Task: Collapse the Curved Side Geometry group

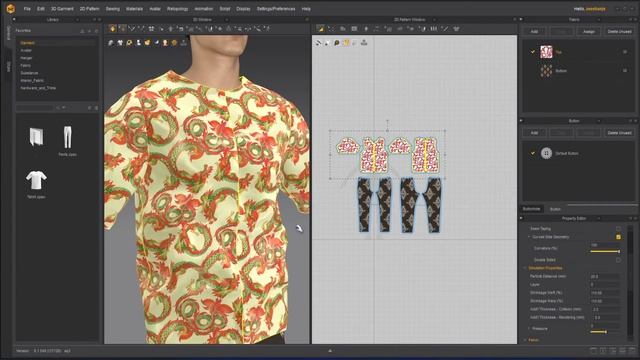Action: pyautogui.click(x=529, y=237)
